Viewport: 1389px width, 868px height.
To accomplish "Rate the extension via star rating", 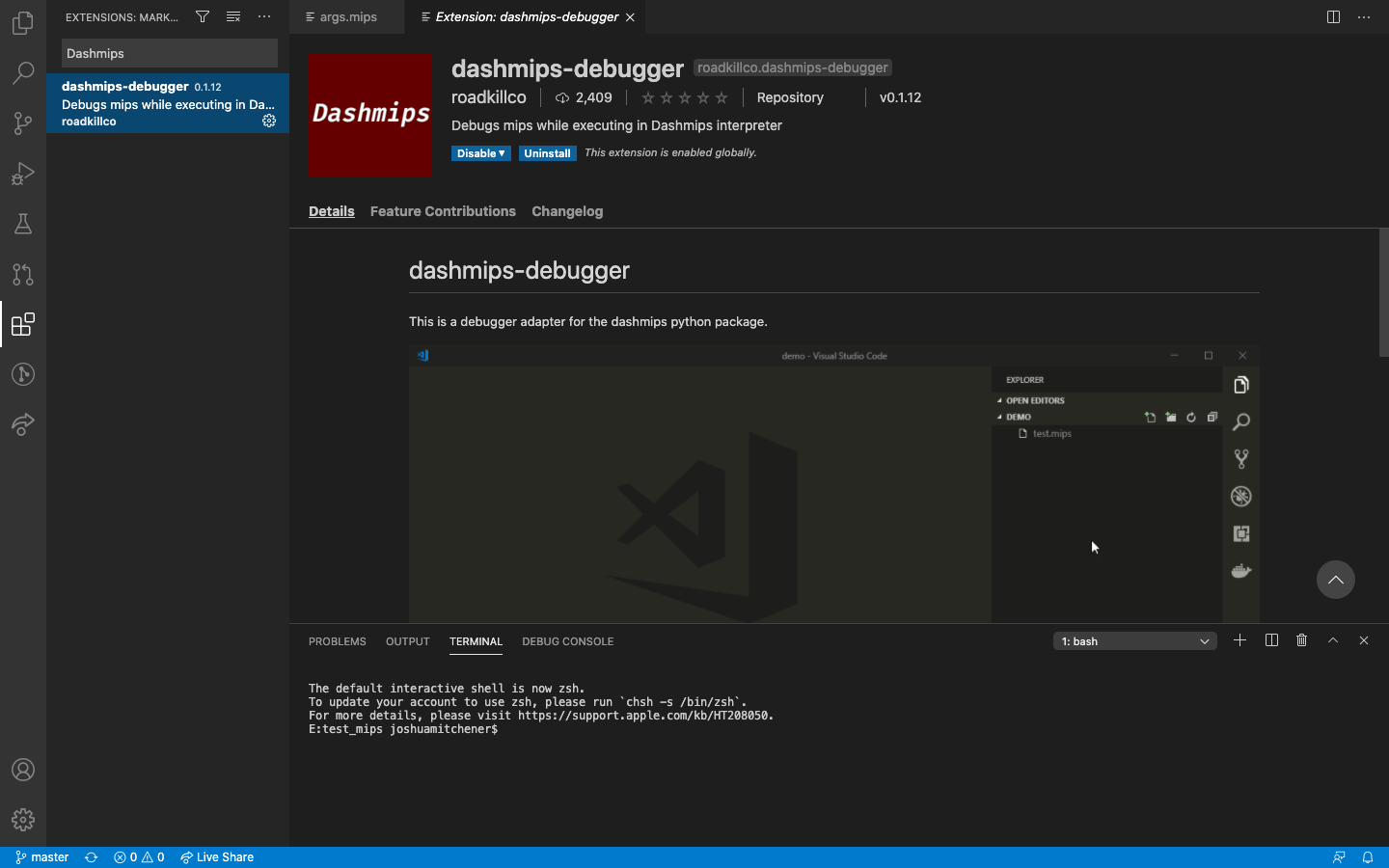I will 685,97.
